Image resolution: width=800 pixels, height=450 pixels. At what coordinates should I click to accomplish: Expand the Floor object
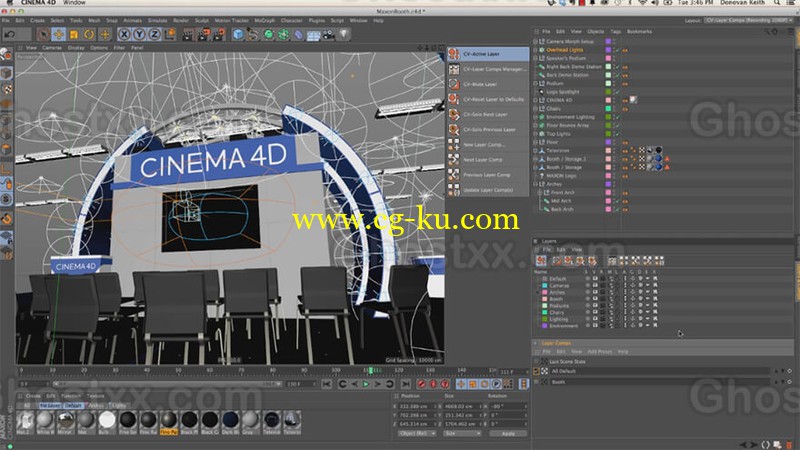[535, 142]
